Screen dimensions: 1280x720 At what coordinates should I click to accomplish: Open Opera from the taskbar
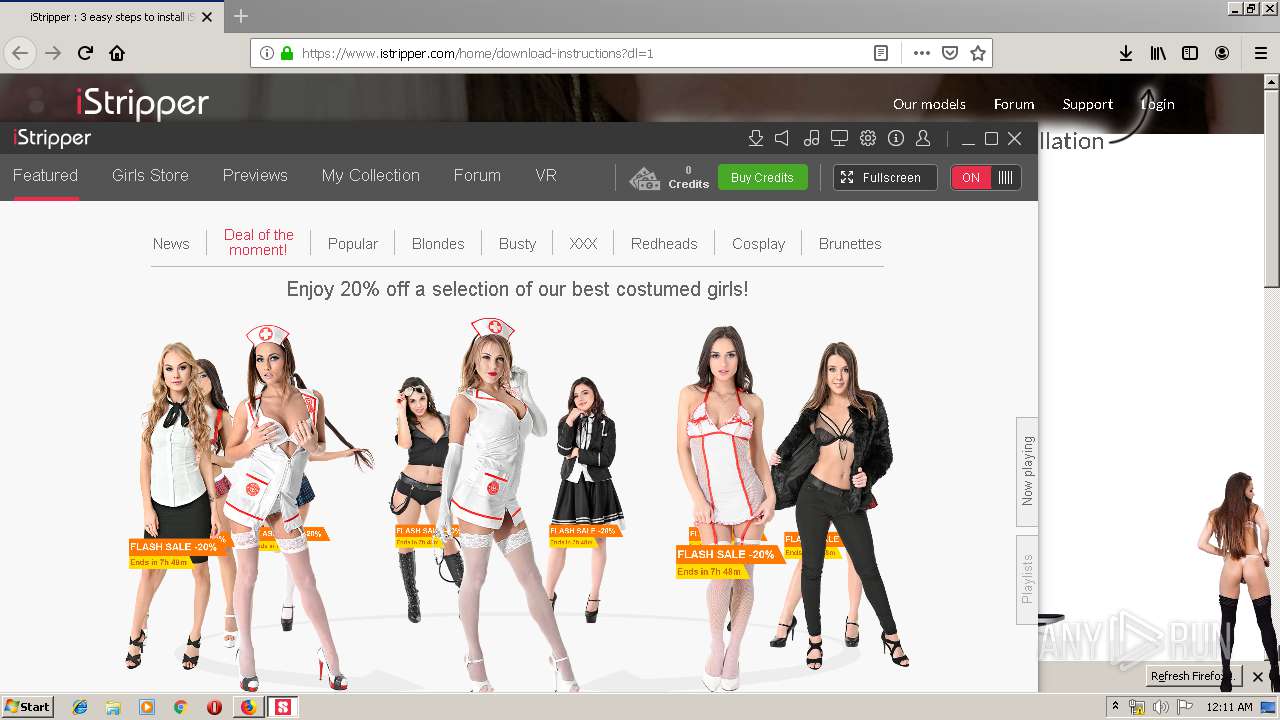(214, 707)
